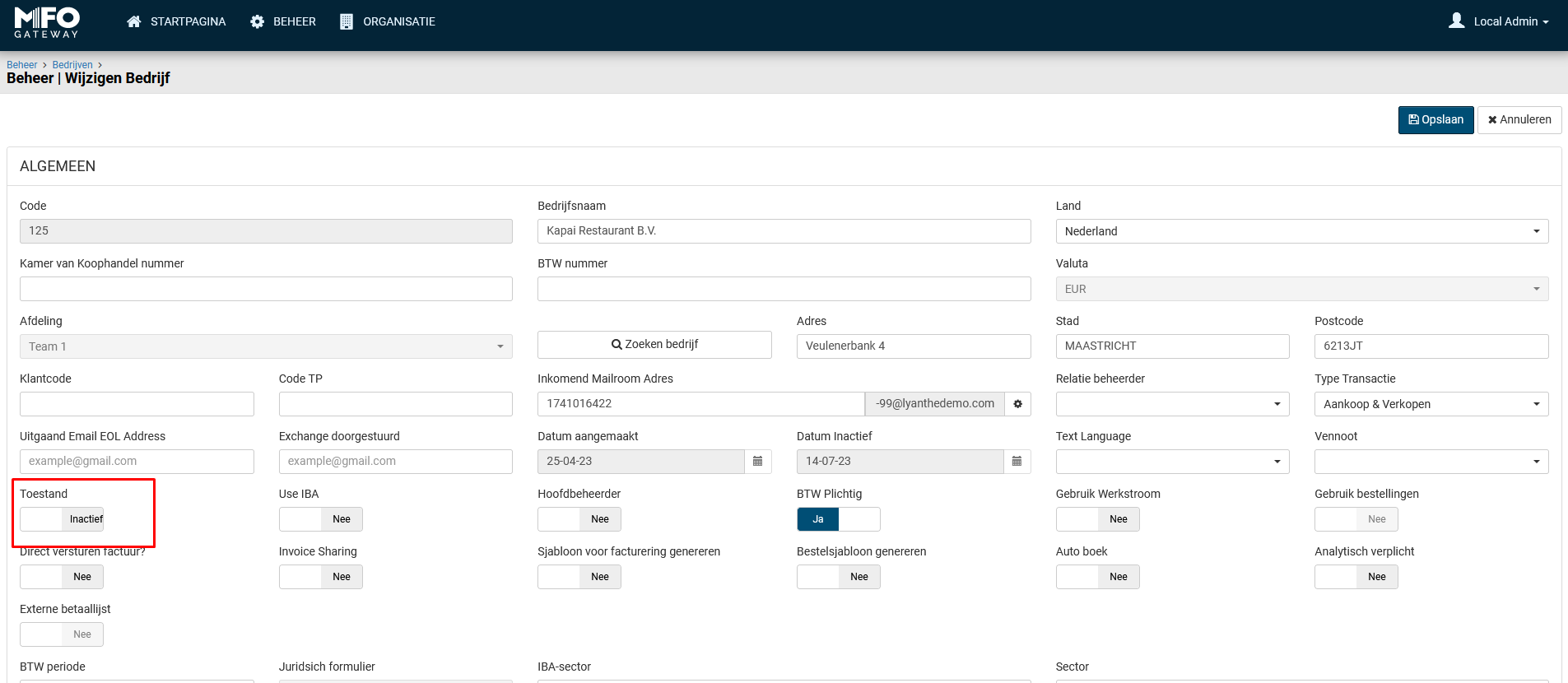Open the Datum Inactief calendar picker
Image resolution: width=1568 pixels, height=683 pixels.
1017,462
